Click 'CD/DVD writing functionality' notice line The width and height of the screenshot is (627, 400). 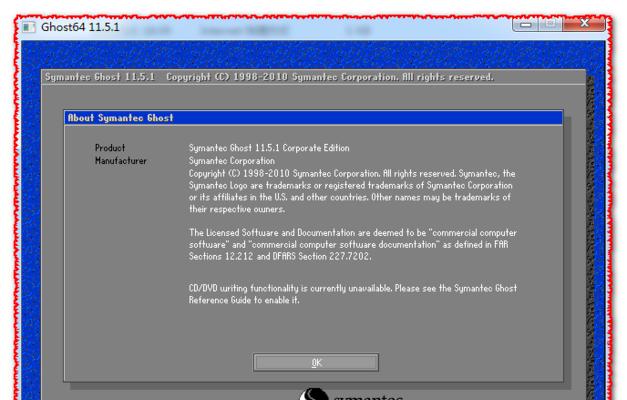353,288
